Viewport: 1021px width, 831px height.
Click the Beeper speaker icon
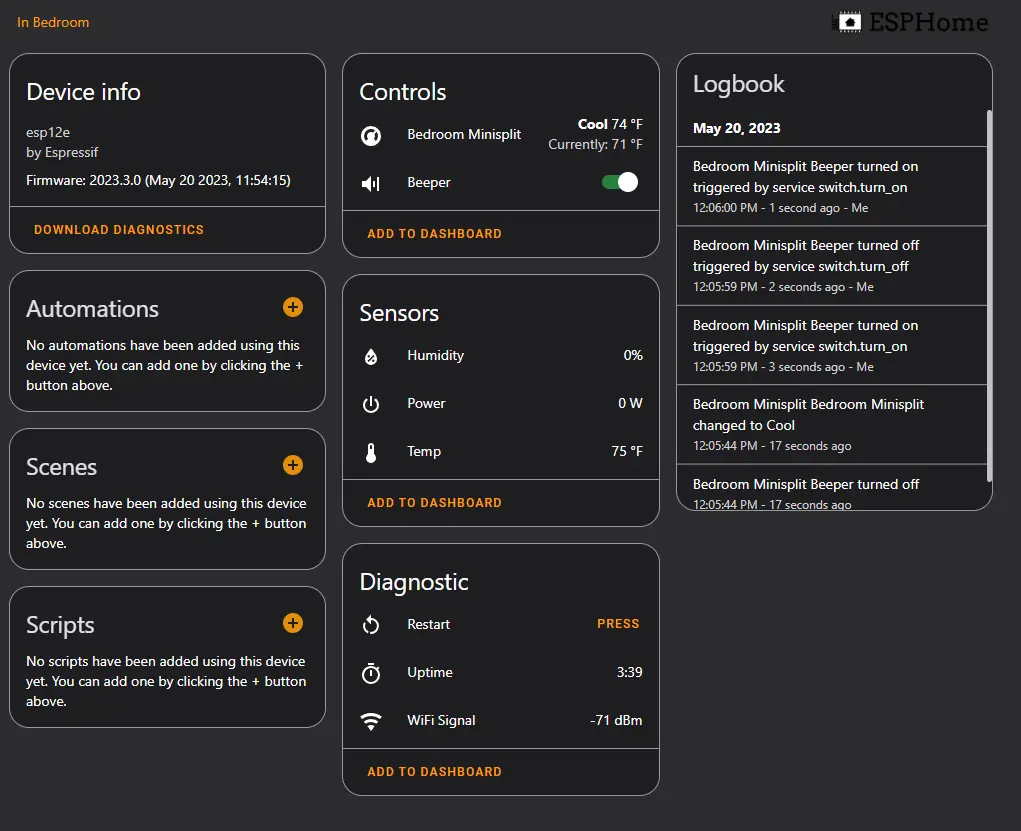coord(371,183)
